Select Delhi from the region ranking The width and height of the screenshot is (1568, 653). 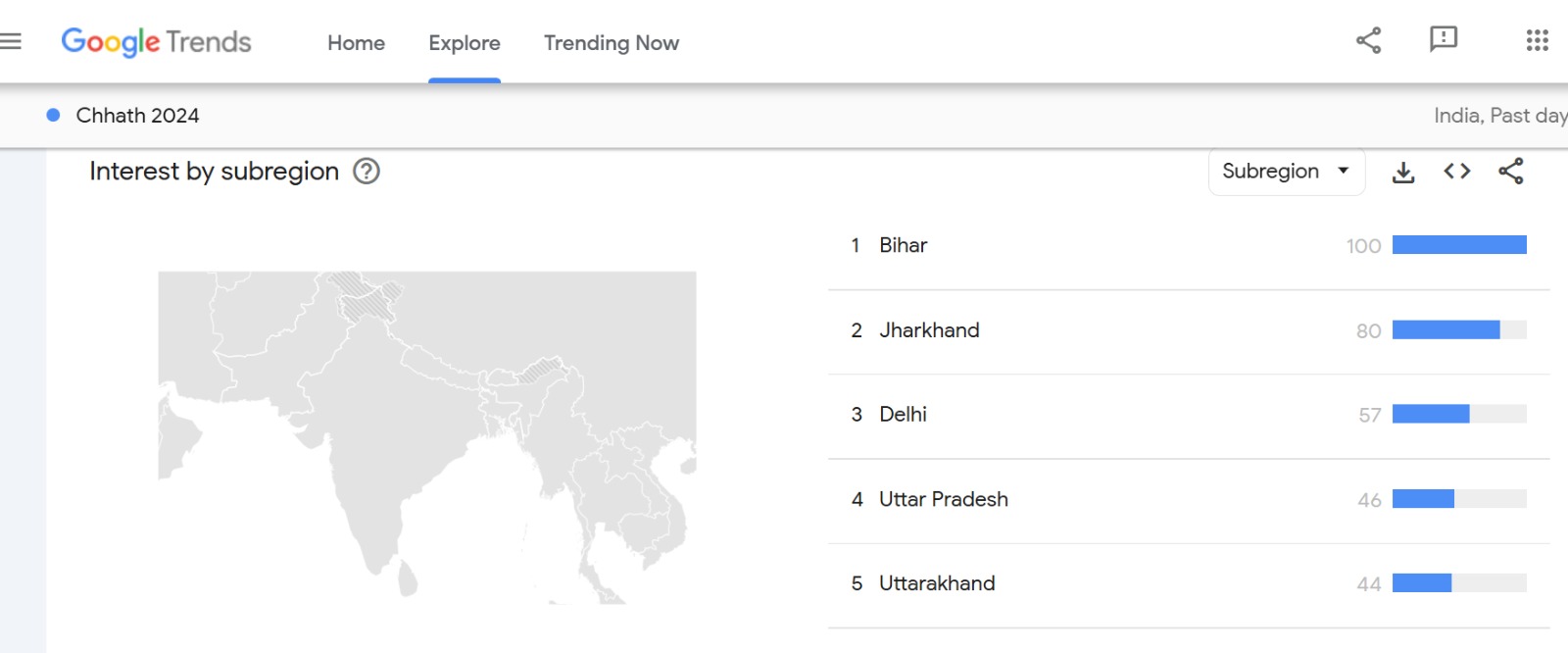(903, 414)
